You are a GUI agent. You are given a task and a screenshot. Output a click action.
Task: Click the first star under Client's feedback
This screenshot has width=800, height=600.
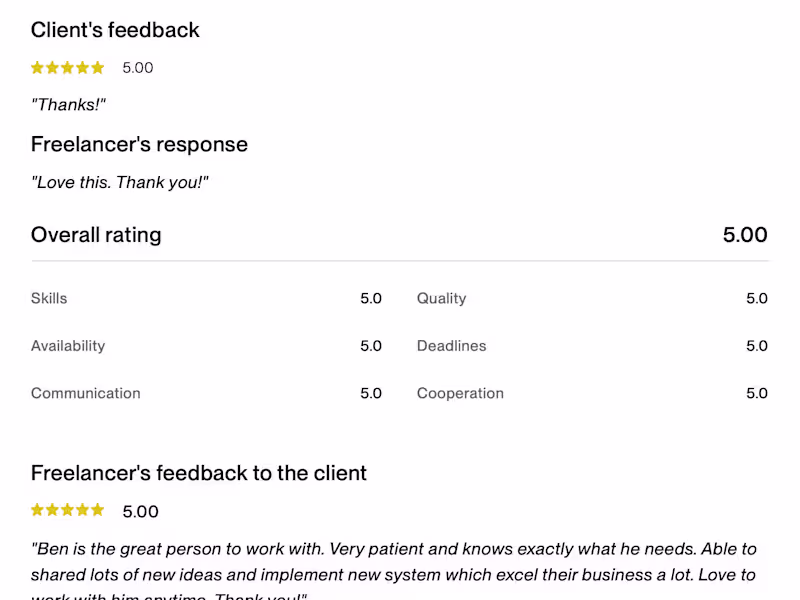click(x=38, y=68)
